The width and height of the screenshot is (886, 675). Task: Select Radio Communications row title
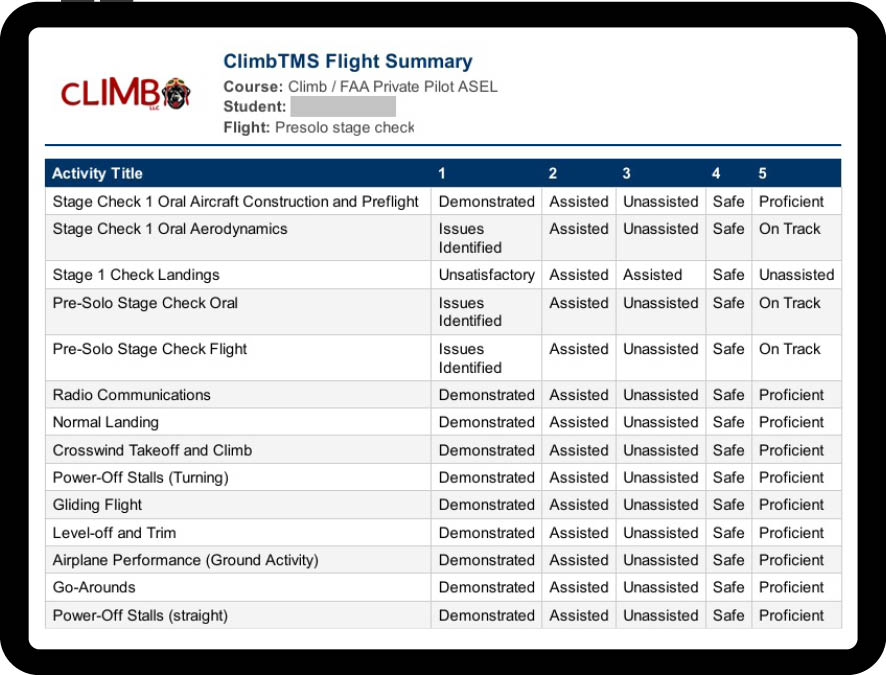click(x=132, y=395)
